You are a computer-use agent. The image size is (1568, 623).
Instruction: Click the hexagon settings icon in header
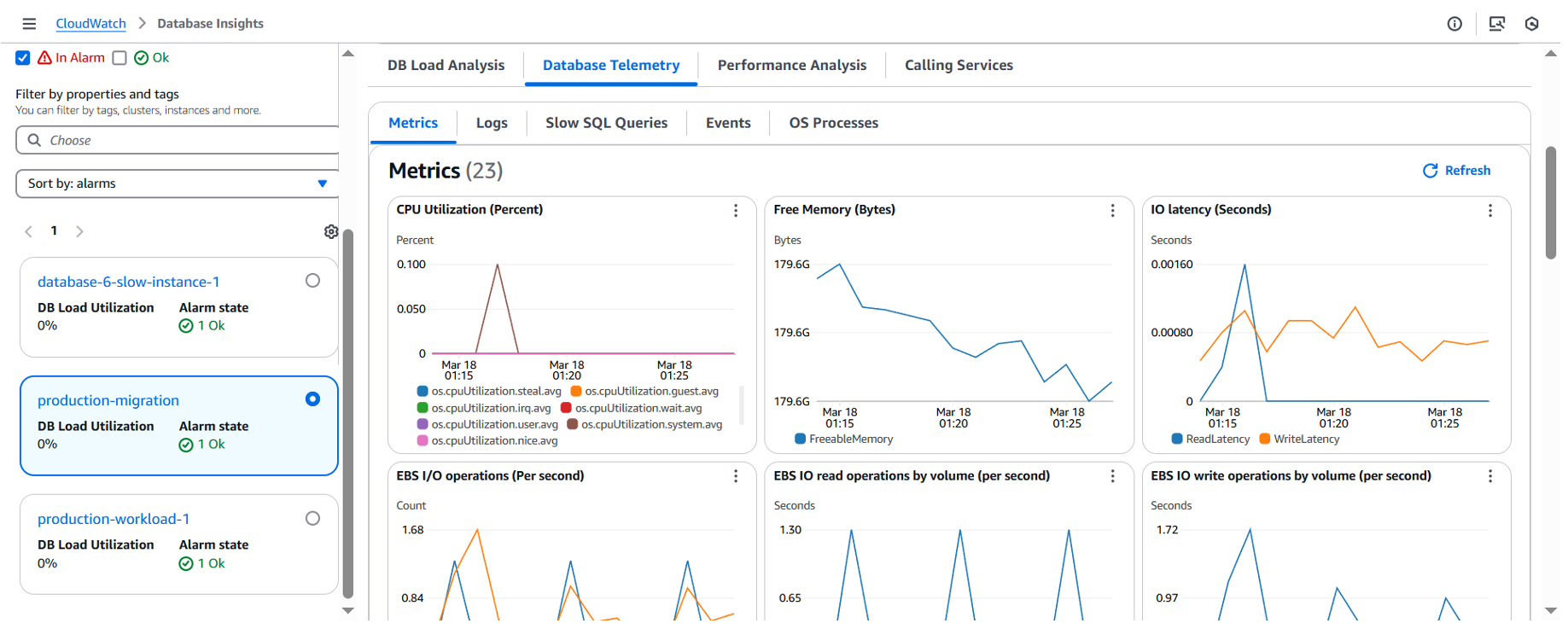[x=1531, y=24]
